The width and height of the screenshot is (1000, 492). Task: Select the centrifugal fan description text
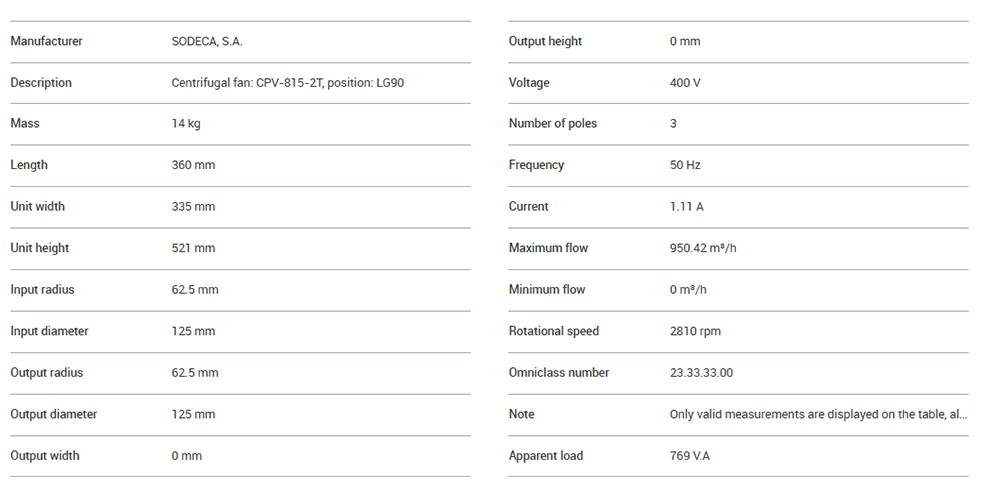point(288,83)
